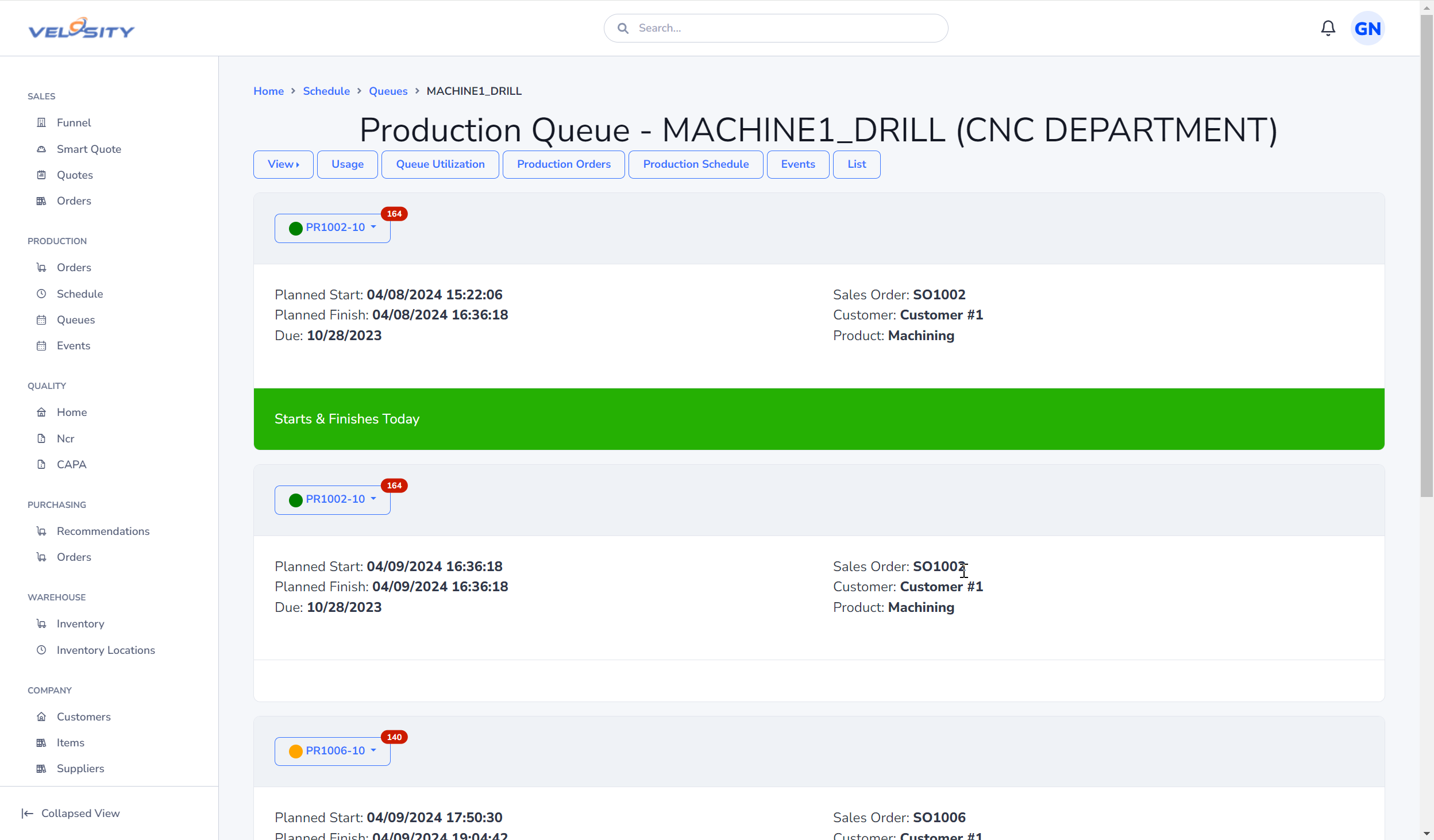Viewport: 1434px width, 840px height.
Task: Open the PR1002-10 dropdown starting 04/09/2024 16:36:18
Action: [333, 500]
